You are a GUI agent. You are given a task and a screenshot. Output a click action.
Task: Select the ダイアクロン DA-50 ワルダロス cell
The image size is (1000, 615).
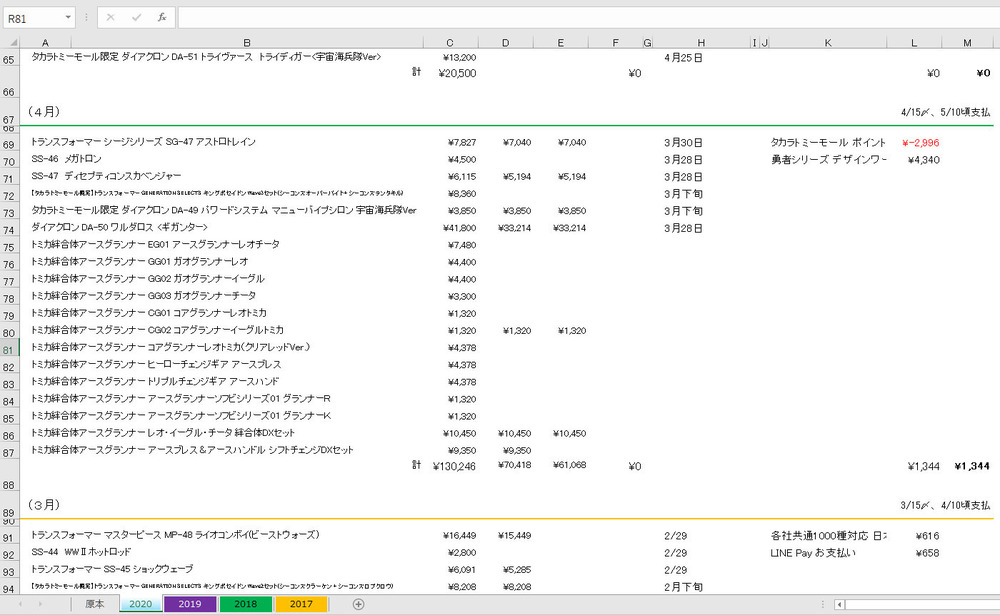119,228
